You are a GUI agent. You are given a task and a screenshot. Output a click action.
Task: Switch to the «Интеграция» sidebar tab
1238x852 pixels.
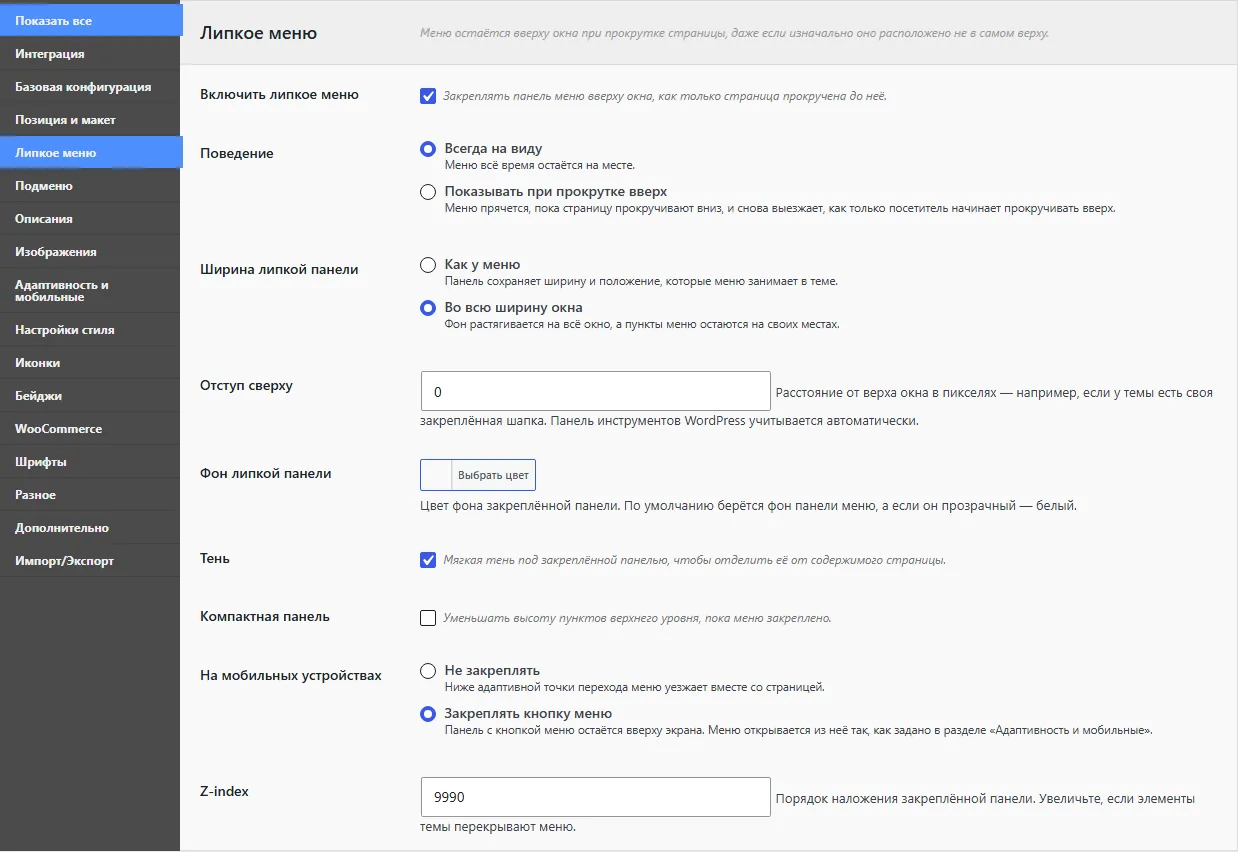tap(90, 54)
